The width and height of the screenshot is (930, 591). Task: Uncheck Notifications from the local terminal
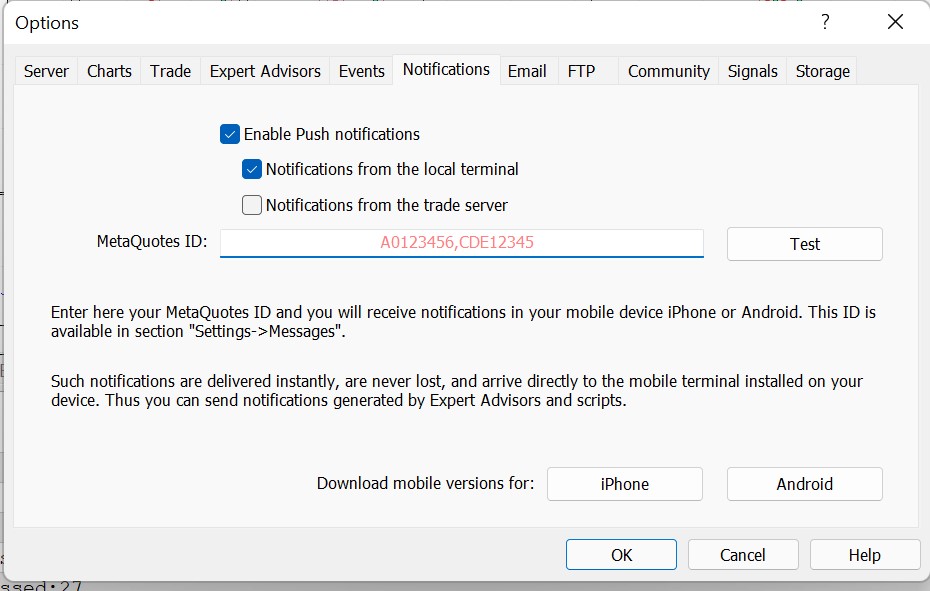pyautogui.click(x=252, y=170)
